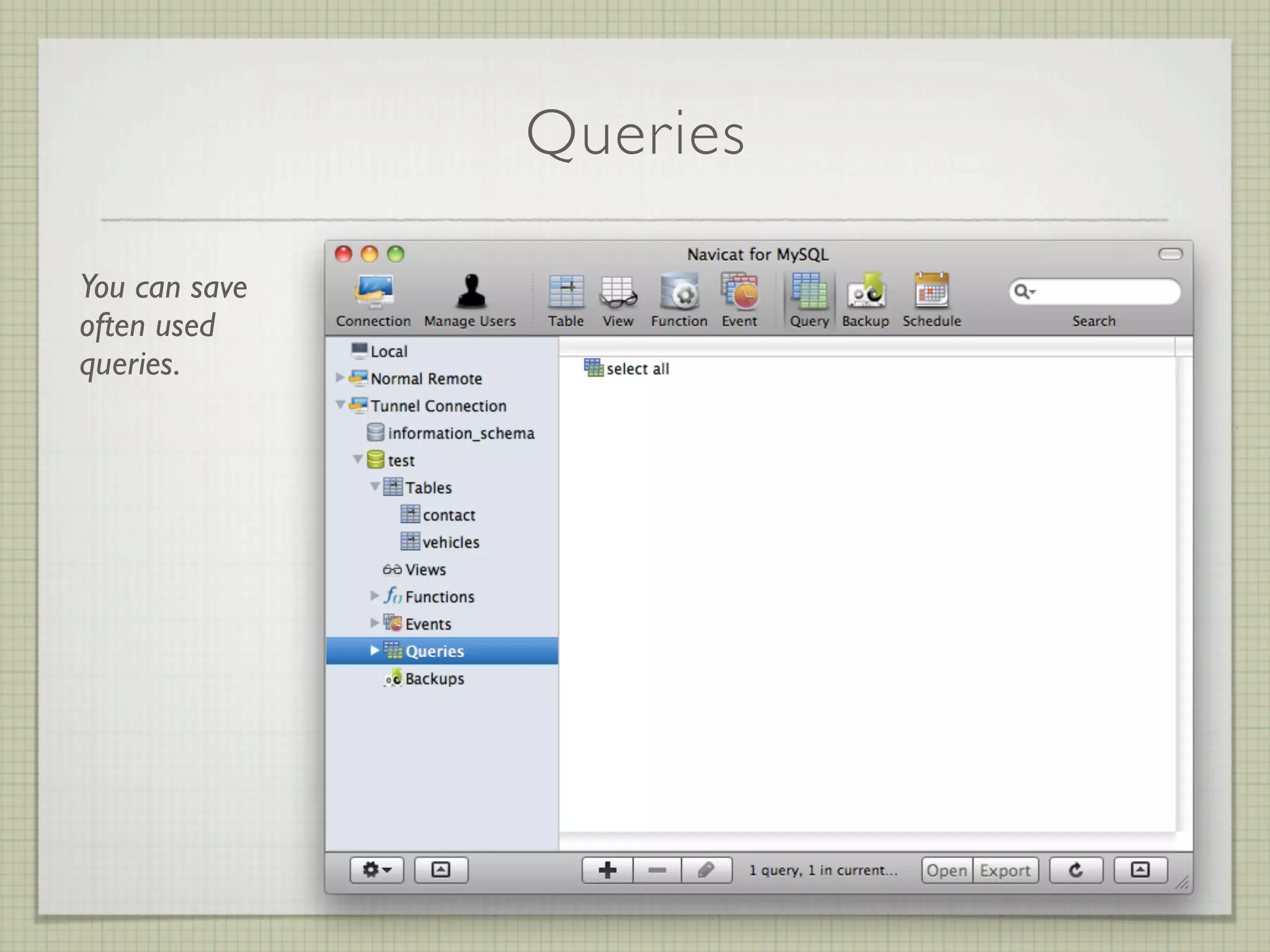
Task: Select the information_schema database
Action: (x=461, y=433)
